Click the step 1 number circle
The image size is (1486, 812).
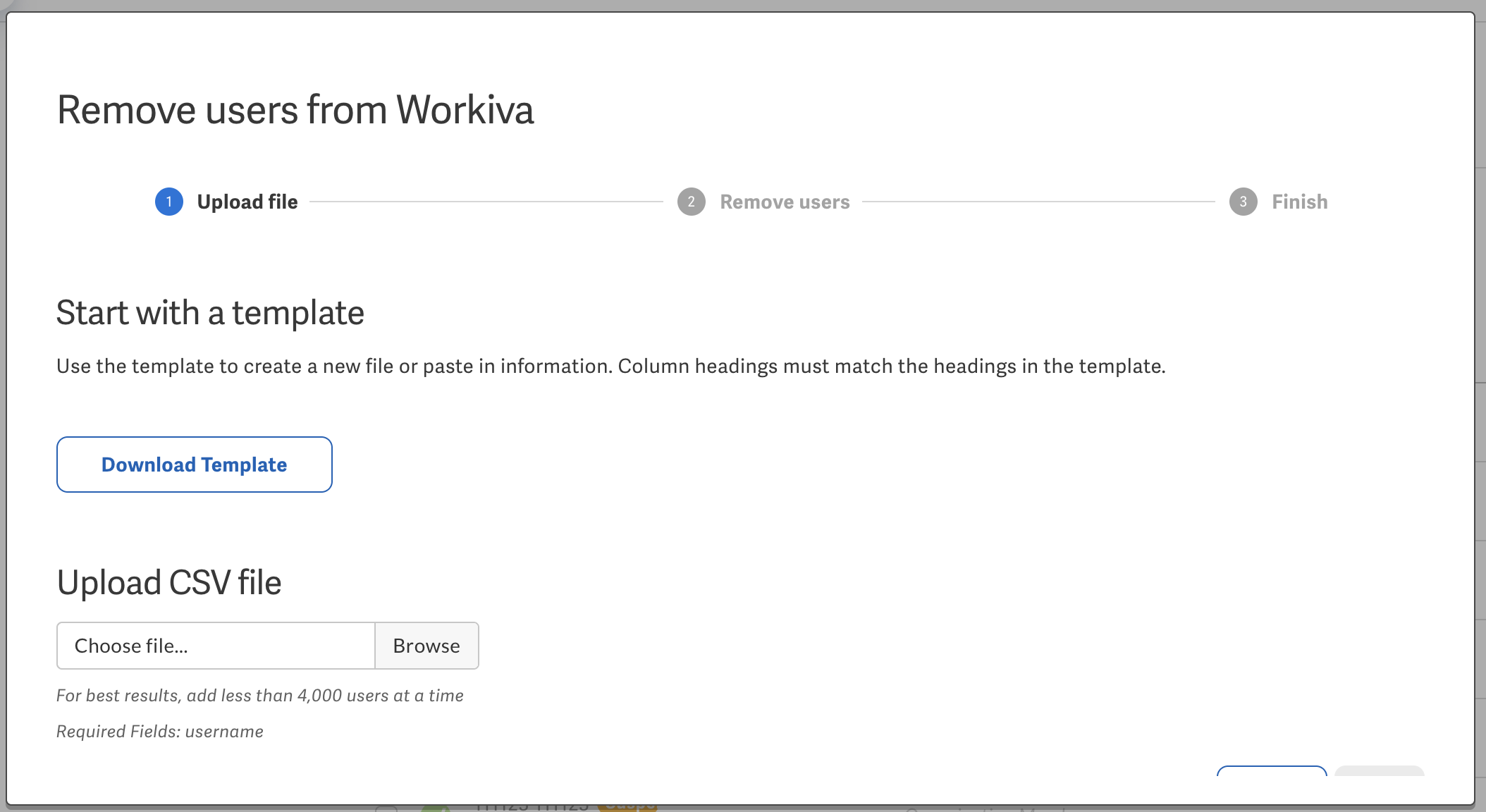pos(169,202)
